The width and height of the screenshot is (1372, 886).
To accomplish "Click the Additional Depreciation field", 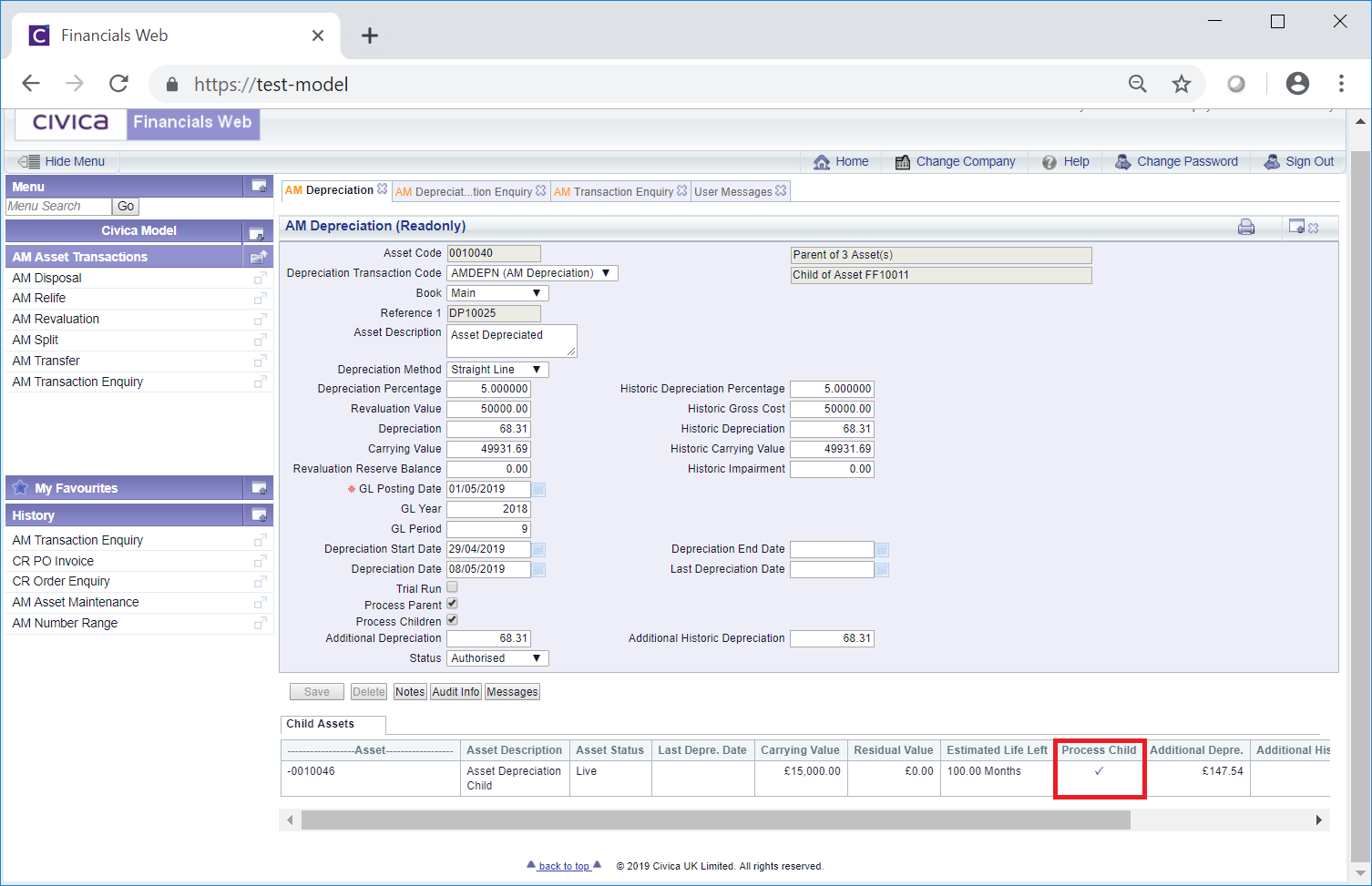I will coord(488,639).
